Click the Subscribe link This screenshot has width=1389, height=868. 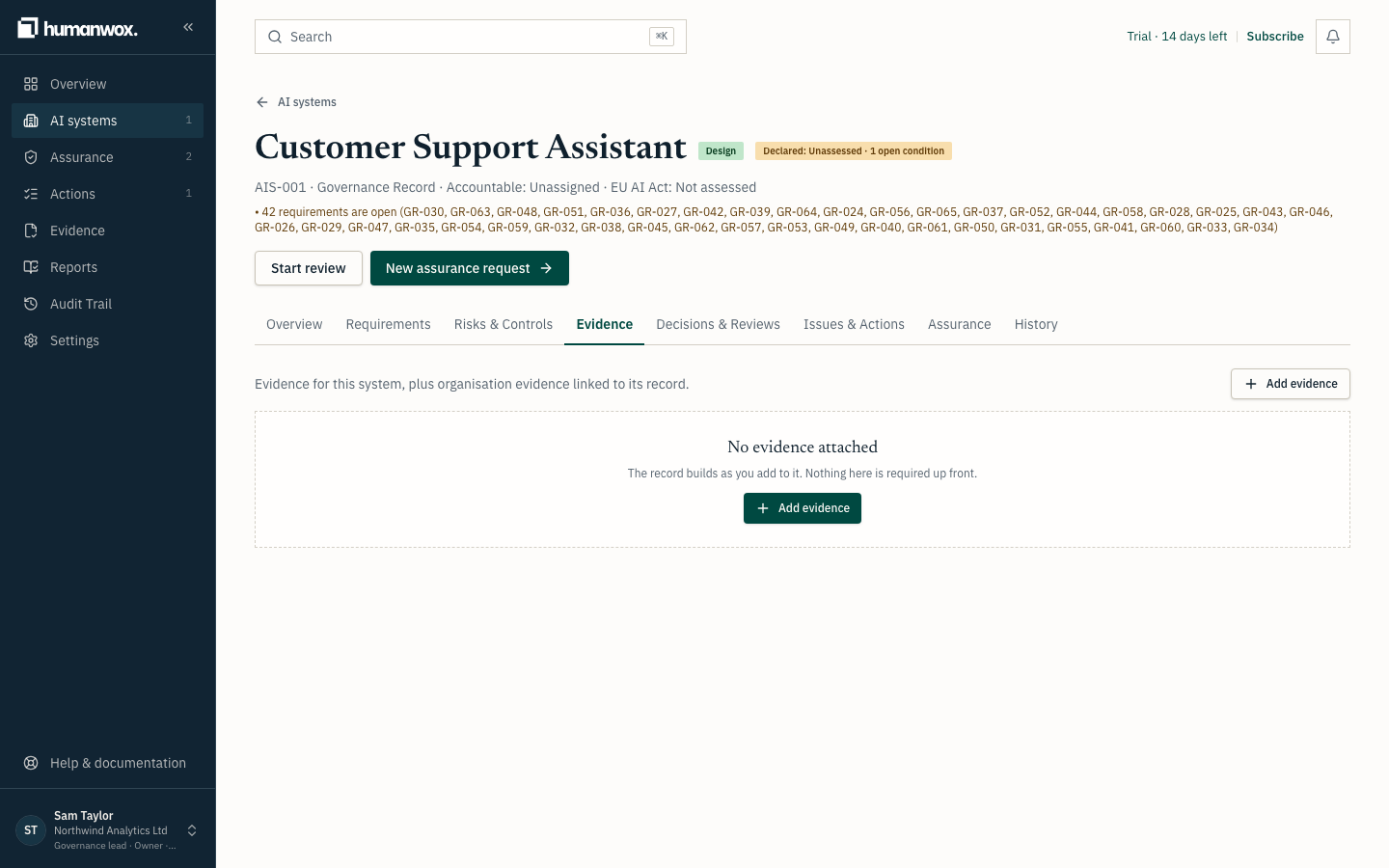click(1275, 37)
